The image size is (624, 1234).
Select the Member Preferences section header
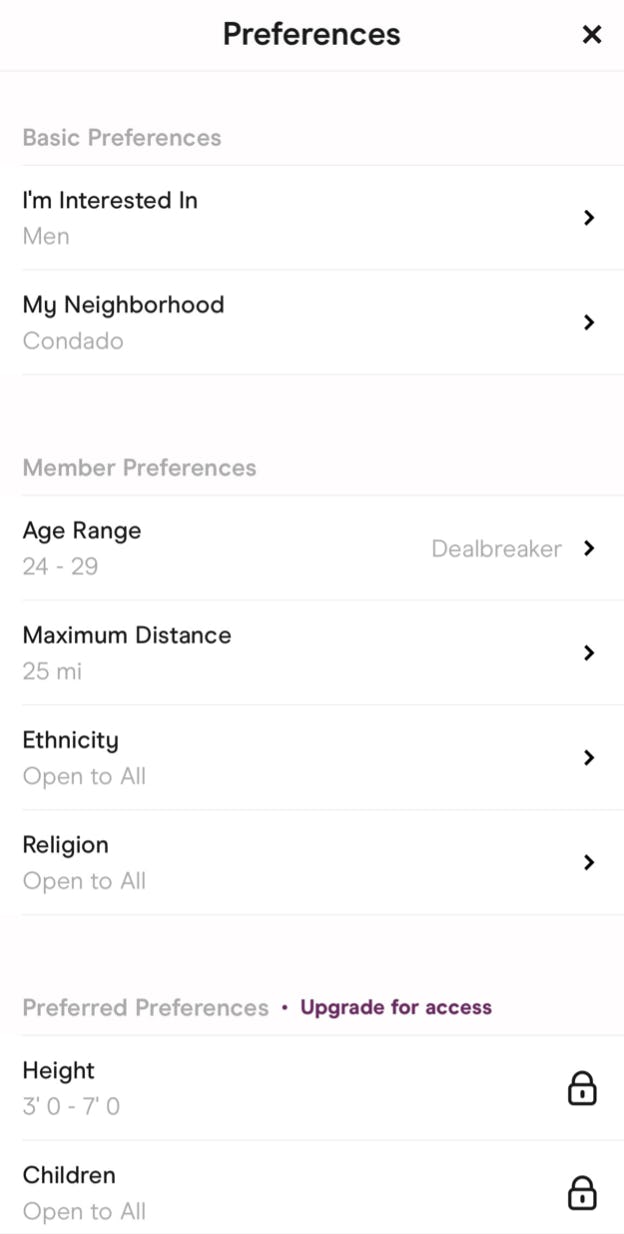pos(139,467)
